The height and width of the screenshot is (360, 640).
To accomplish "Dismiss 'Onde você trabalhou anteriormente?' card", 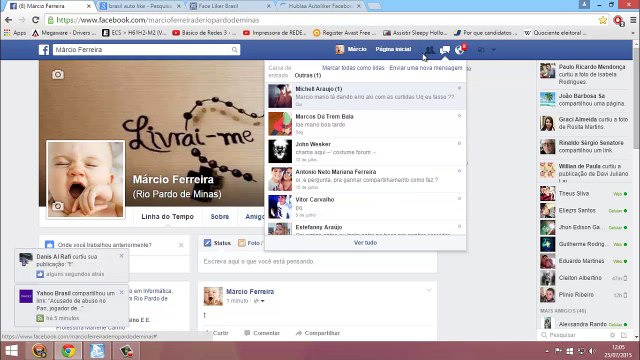I will tap(181, 245).
